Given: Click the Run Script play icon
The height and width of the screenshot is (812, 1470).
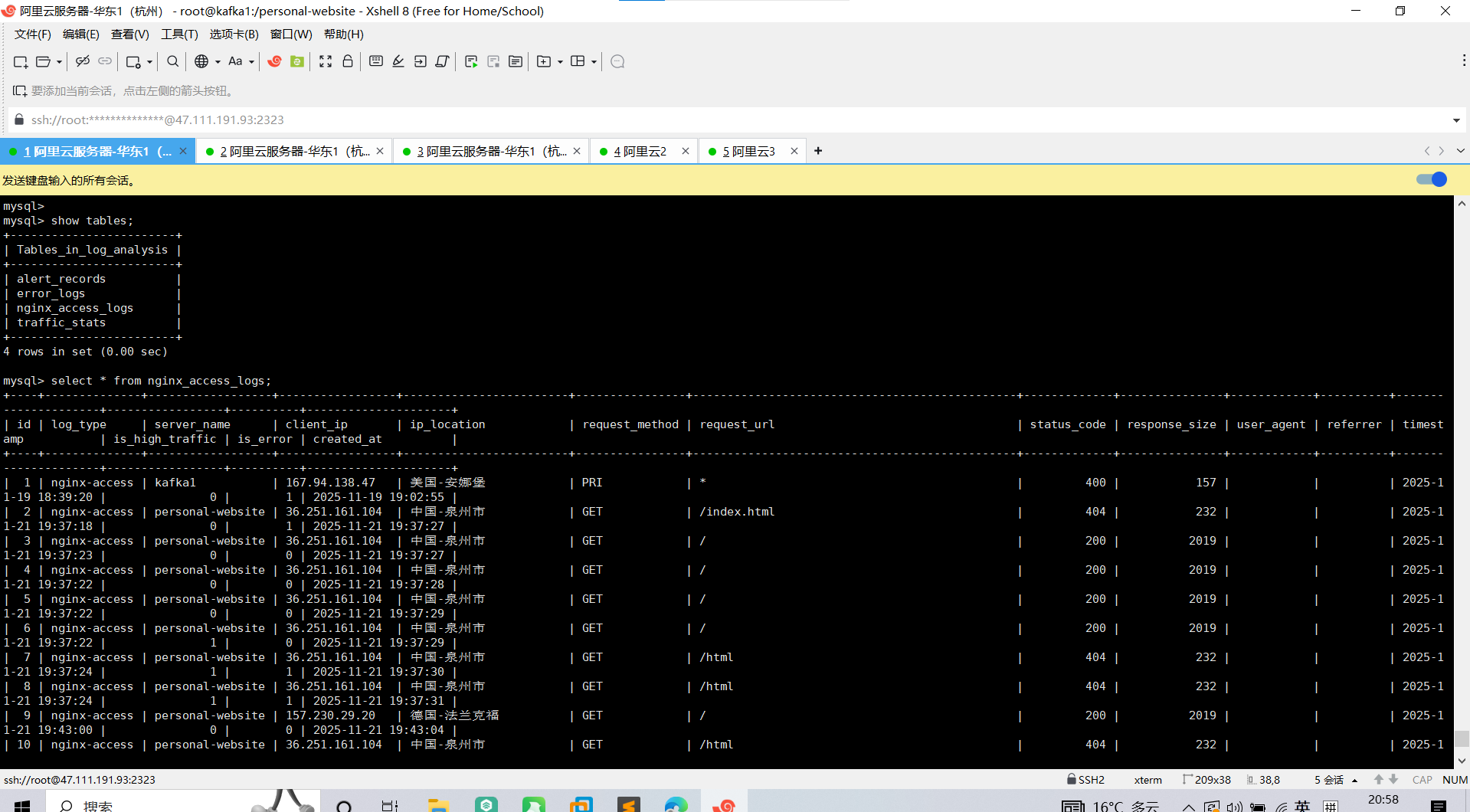Looking at the screenshot, I should click(471, 61).
